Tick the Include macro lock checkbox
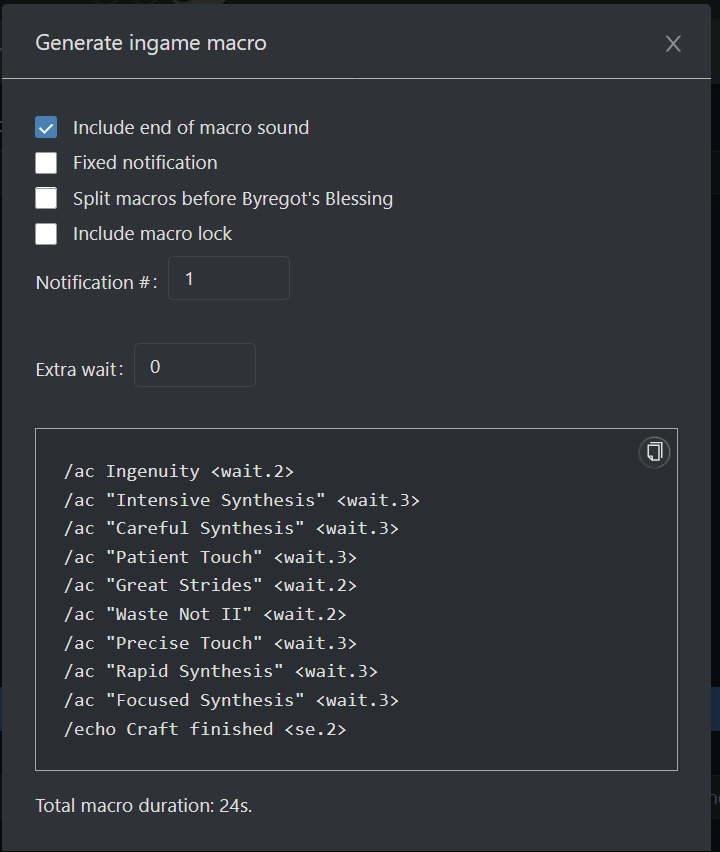The width and height of the screenshot is (720, 852). 46,234
